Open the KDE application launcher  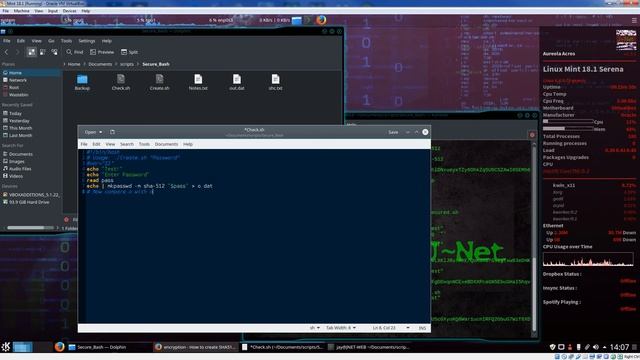click(6, 347)
